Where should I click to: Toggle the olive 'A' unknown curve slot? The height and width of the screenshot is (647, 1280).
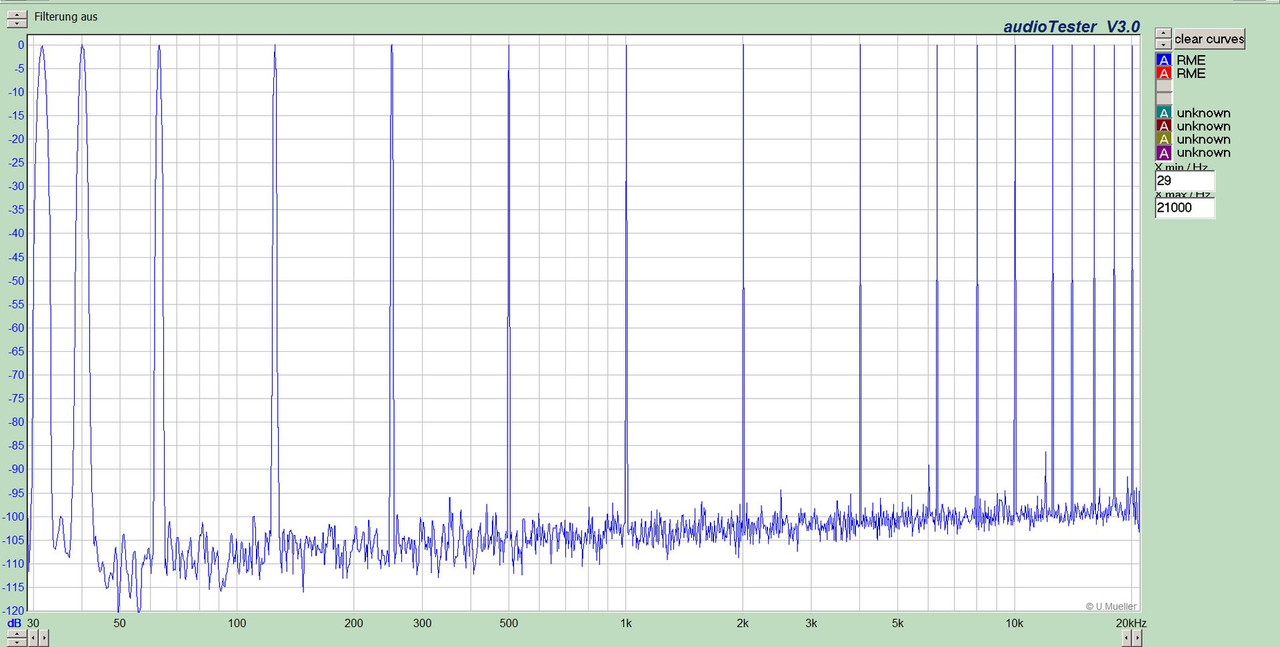pyautogui.click(x=1163, y=139)
